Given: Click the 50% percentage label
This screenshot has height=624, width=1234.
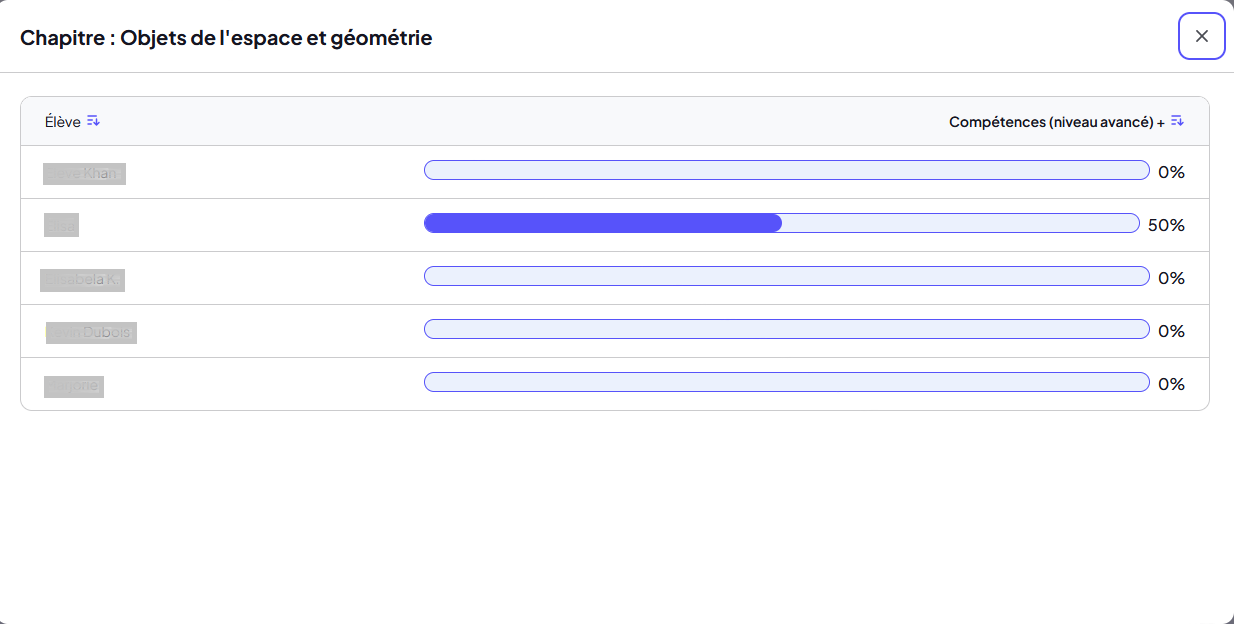Looking at the screenshot, I should click(1166, 225).
